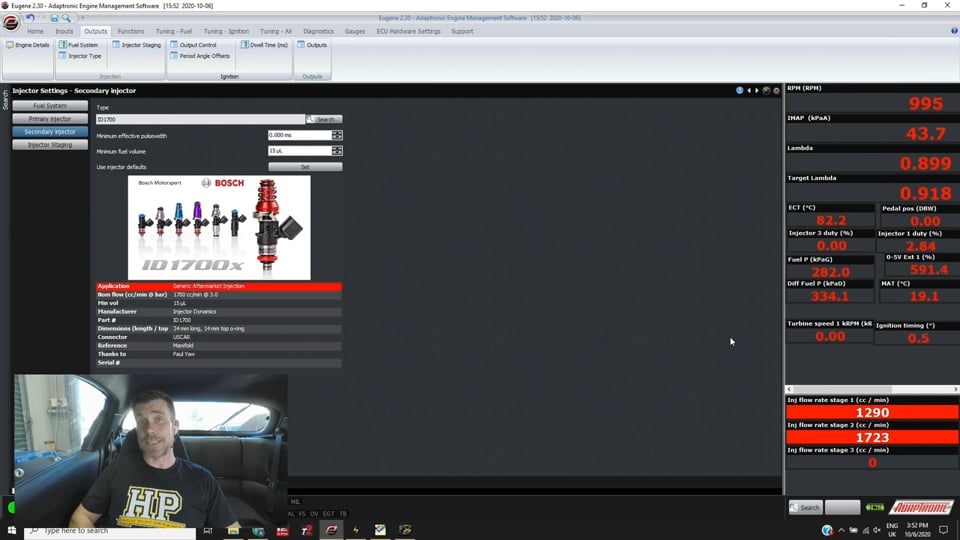The image size is (960, 540).
Task: Open Output Control ribbon item
Action: point(193,45)
